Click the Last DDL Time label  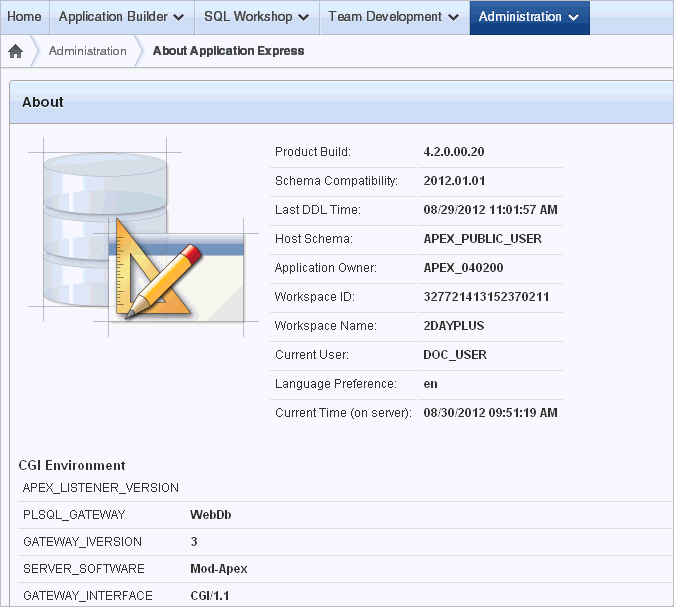tap(318, 210)
